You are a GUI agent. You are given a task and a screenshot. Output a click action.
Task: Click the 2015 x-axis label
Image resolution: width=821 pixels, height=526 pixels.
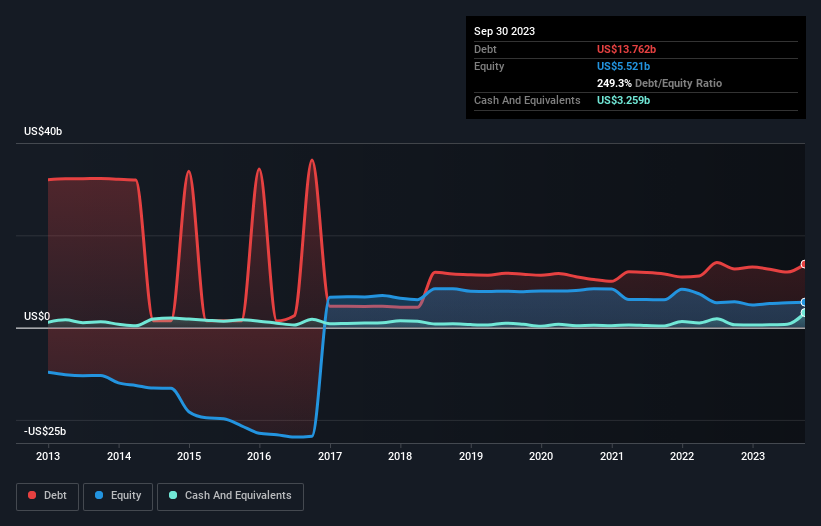point(189,456)
